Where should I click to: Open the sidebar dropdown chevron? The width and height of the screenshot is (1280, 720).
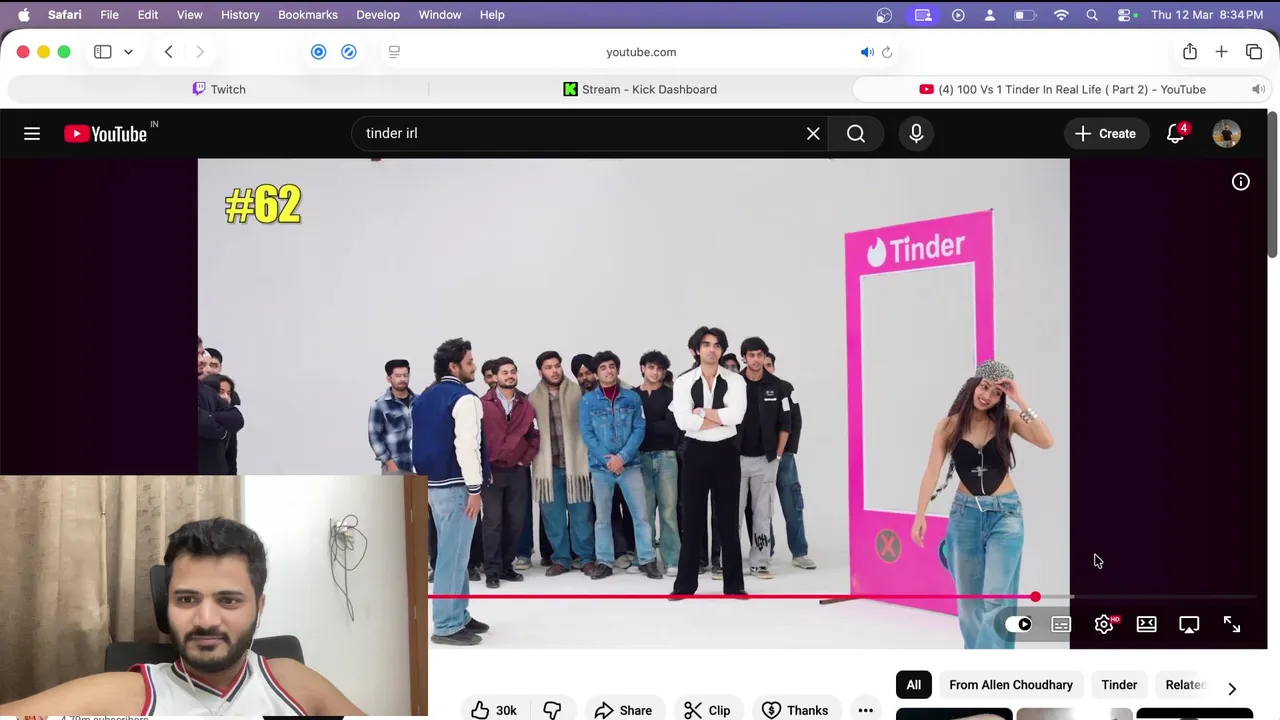128,52
